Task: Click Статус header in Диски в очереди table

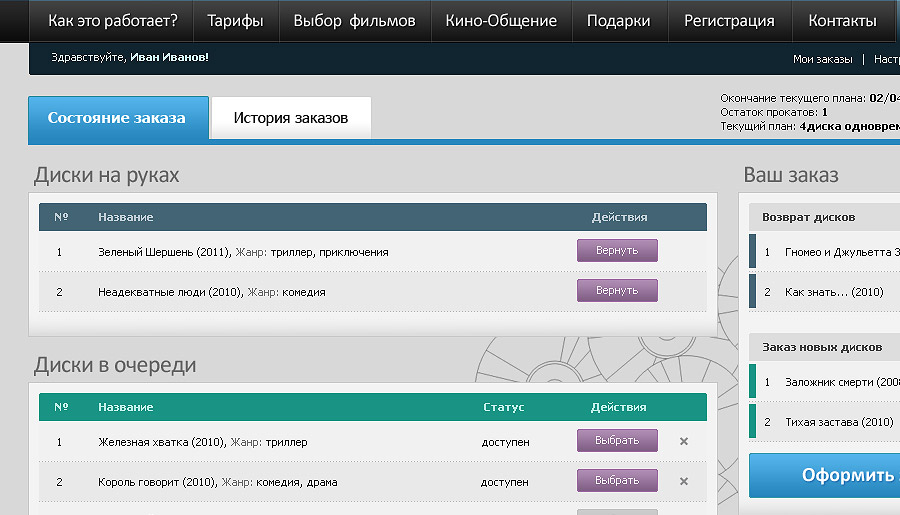Action: click(x=503, y=407)
